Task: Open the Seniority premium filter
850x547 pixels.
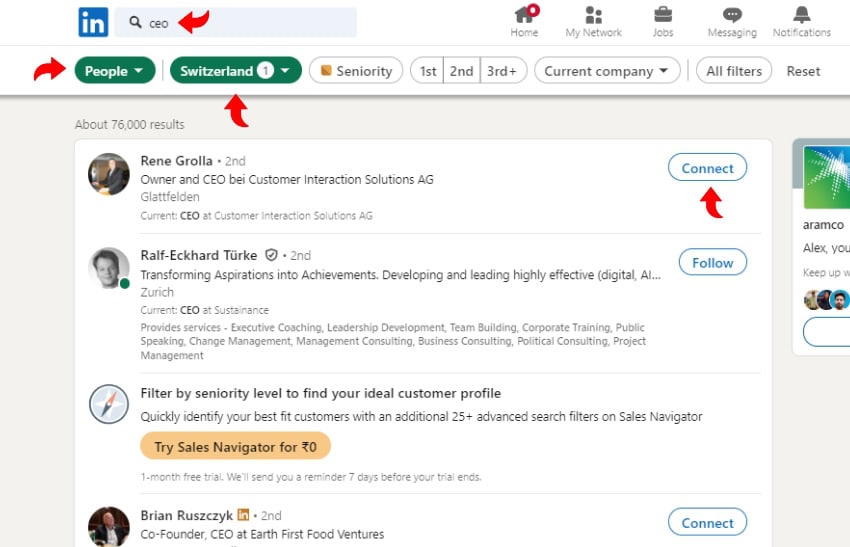Action: 356,70
